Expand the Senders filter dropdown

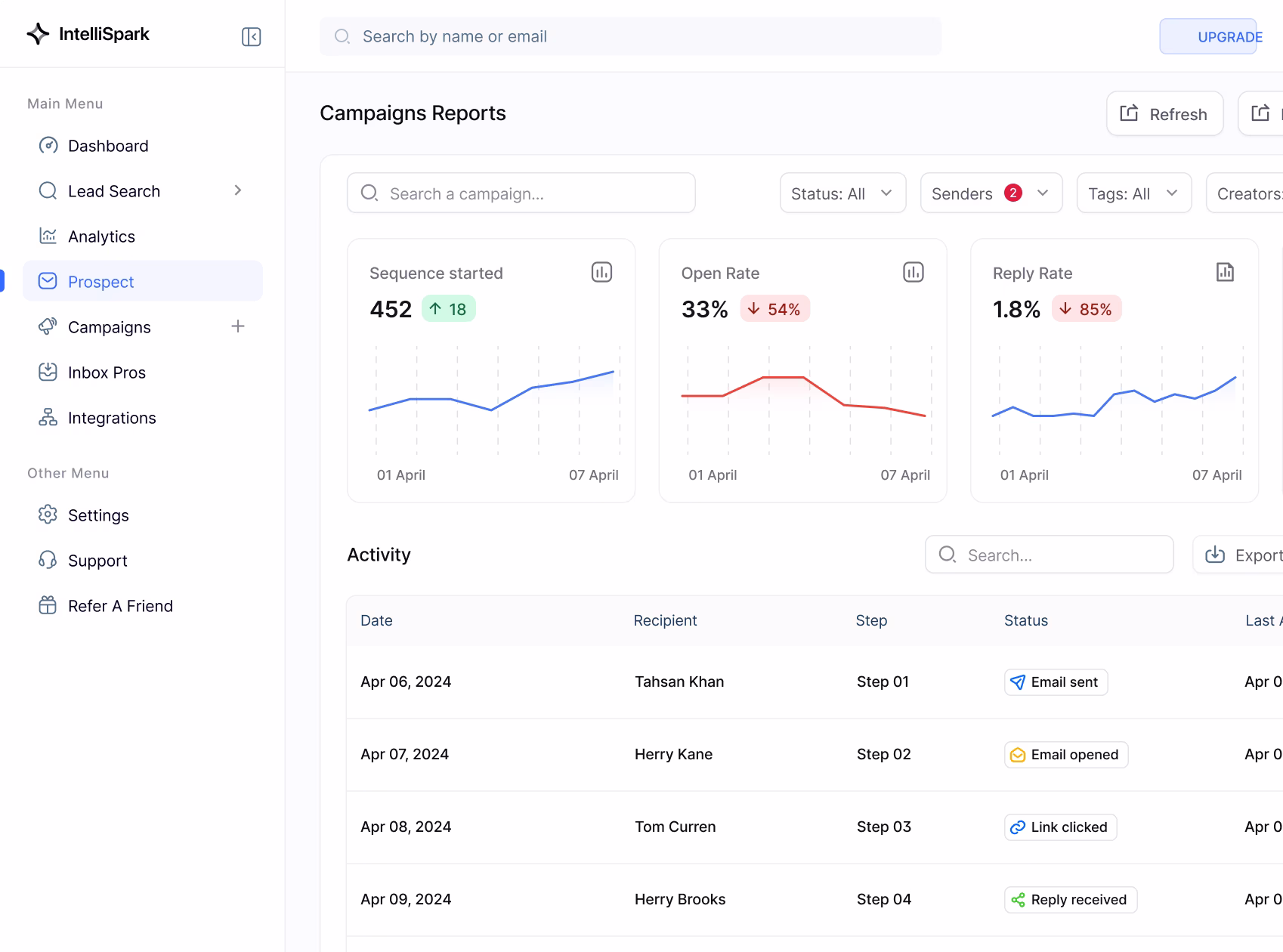click(991, 193)
